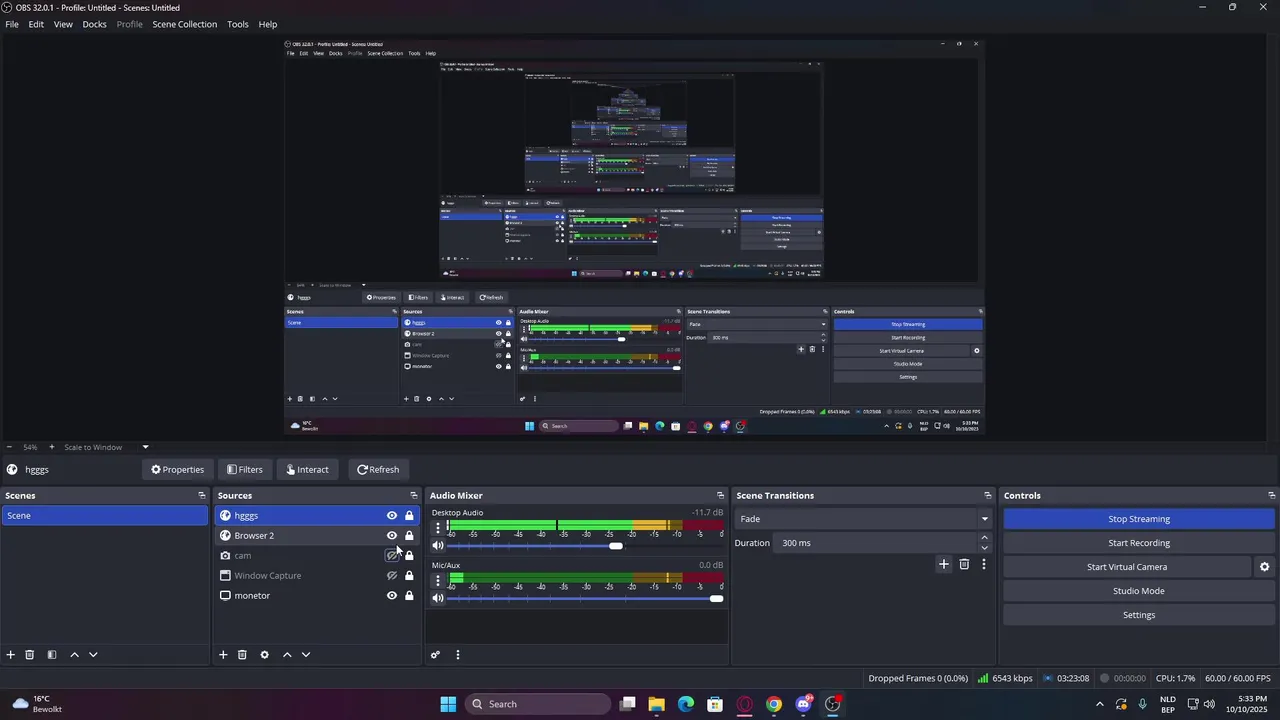Enable Studio Mode
Image resolution: width=1280 pixels, height=720 pixels.
1139,591
